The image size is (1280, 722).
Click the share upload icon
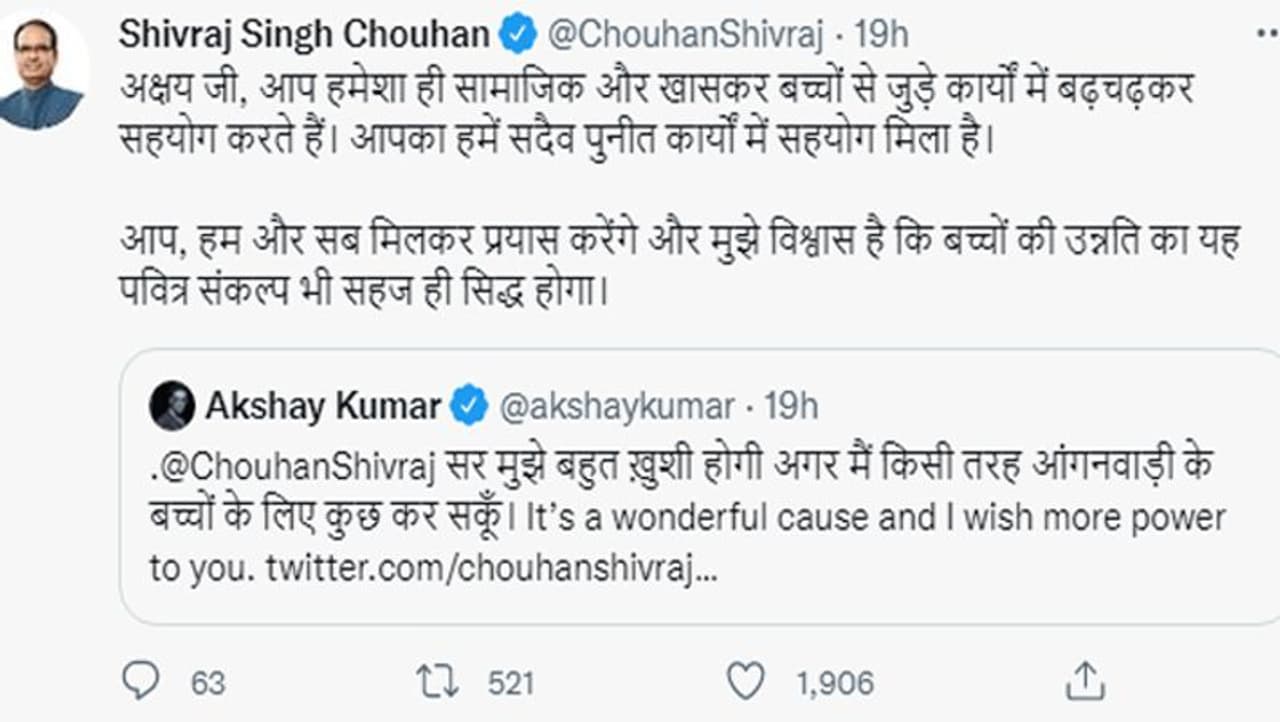pos(1082,682)
